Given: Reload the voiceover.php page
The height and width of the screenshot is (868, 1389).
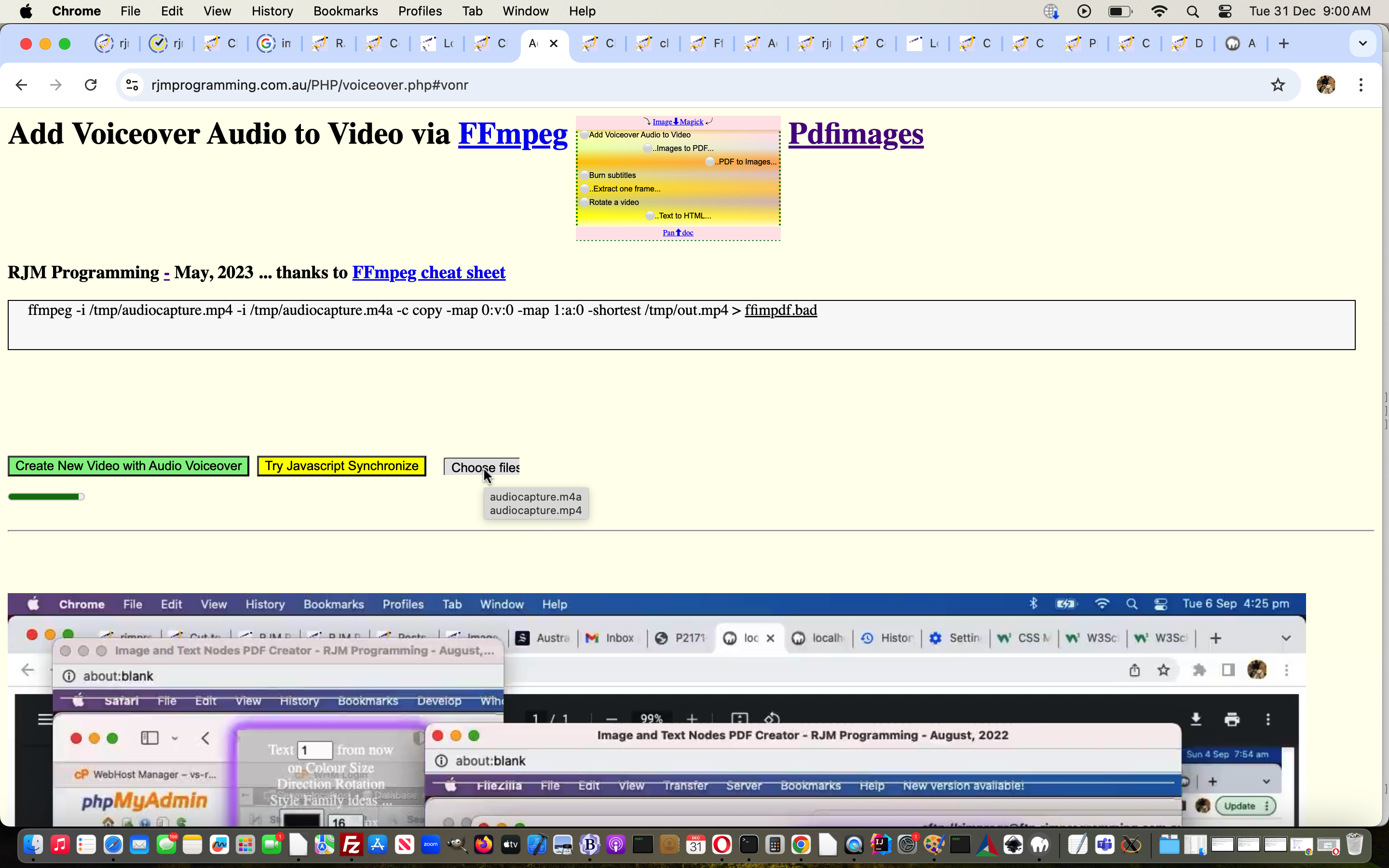Looking at the screenshot, I should click(x=91, y=85).
